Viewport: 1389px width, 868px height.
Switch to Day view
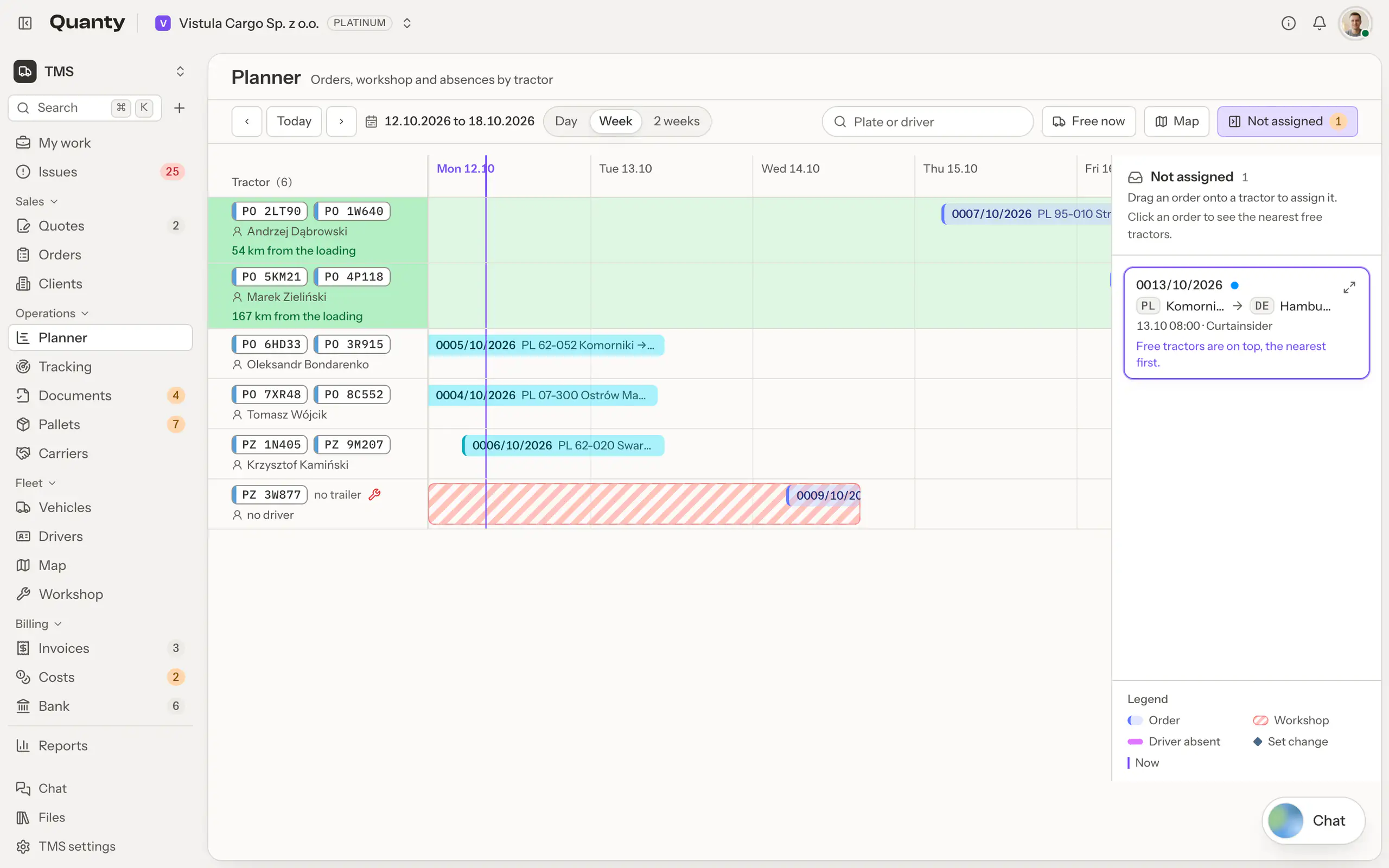[x=566, y=121]
